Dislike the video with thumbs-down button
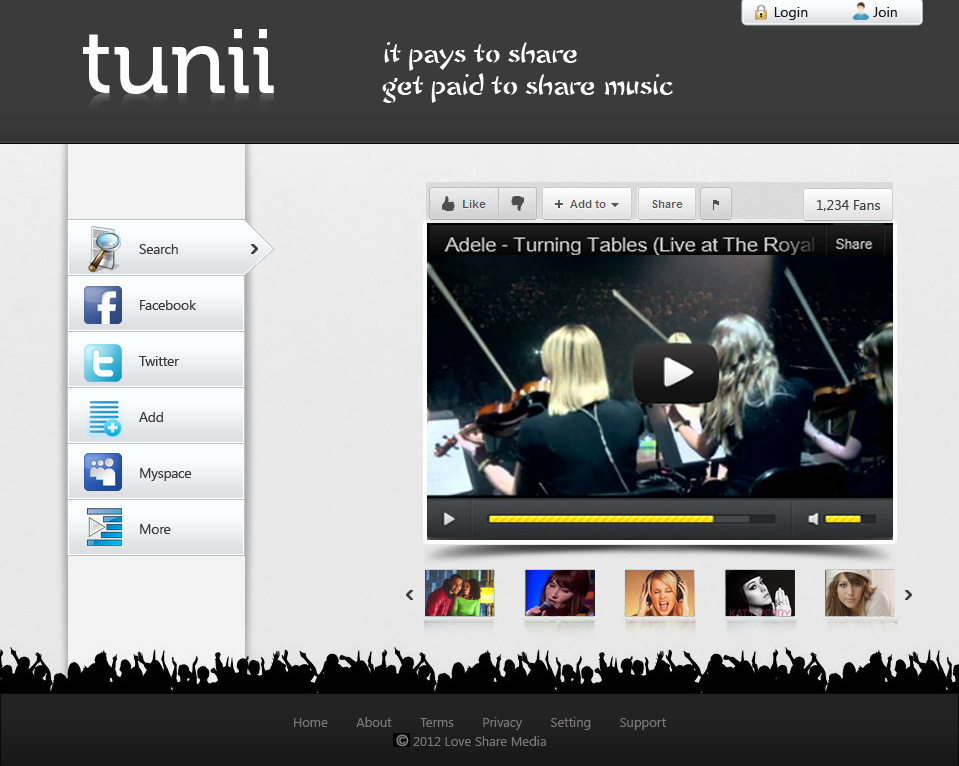Screen dimensions: 959x766 [x=517, y=204]
